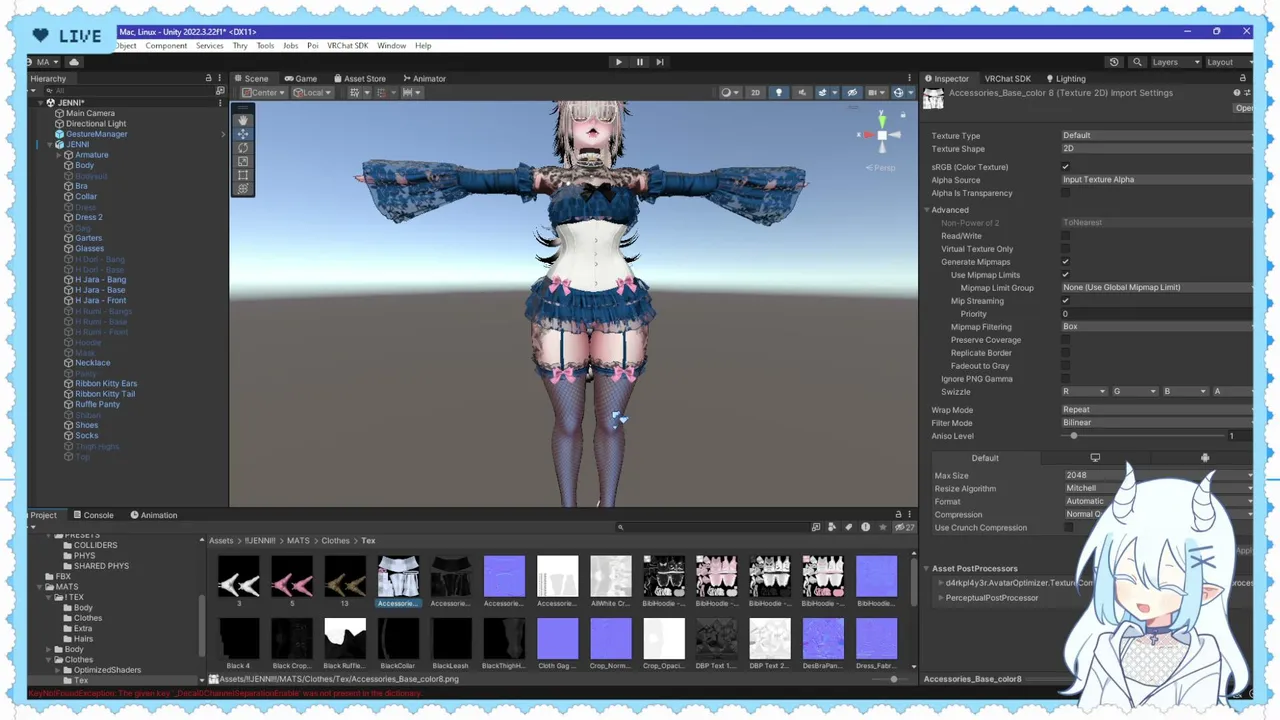The width and height of the screenshot is (1280, 720).
Task: Toggle hidden objects visibility in scene view
Action: click(852, 93)
